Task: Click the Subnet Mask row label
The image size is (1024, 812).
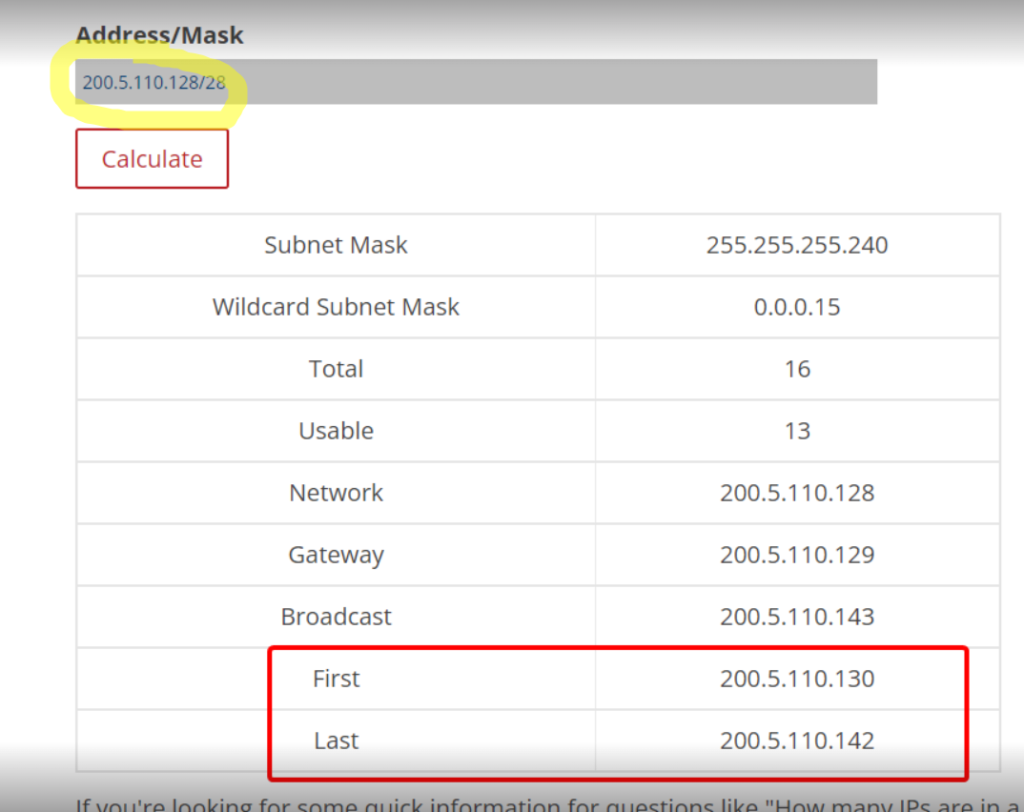Action: click(336, 245)
